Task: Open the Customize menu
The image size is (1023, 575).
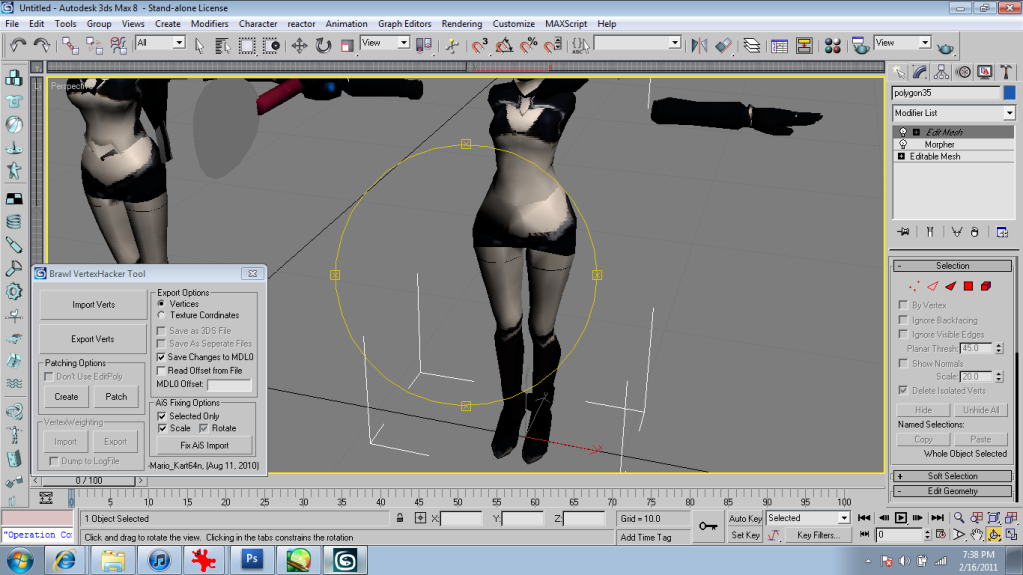Action: (513, 23)
